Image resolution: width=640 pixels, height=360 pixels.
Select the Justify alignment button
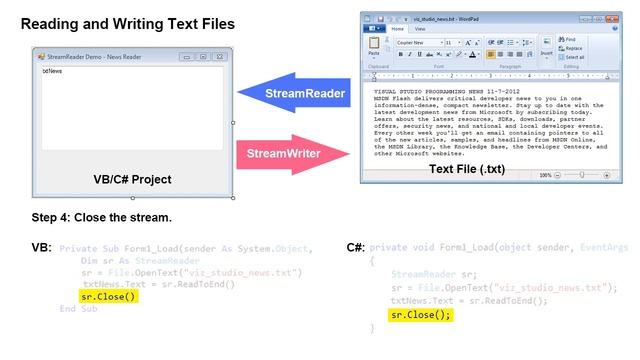tap(520, 54)
